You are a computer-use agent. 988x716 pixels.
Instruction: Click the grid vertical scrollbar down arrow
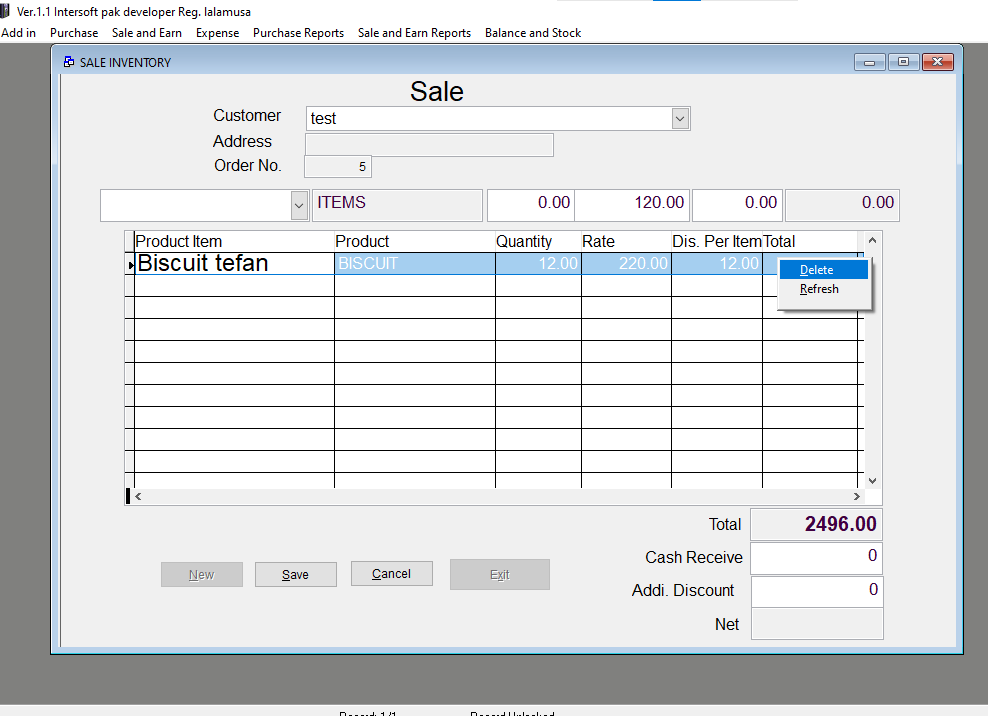coord(871,479)
